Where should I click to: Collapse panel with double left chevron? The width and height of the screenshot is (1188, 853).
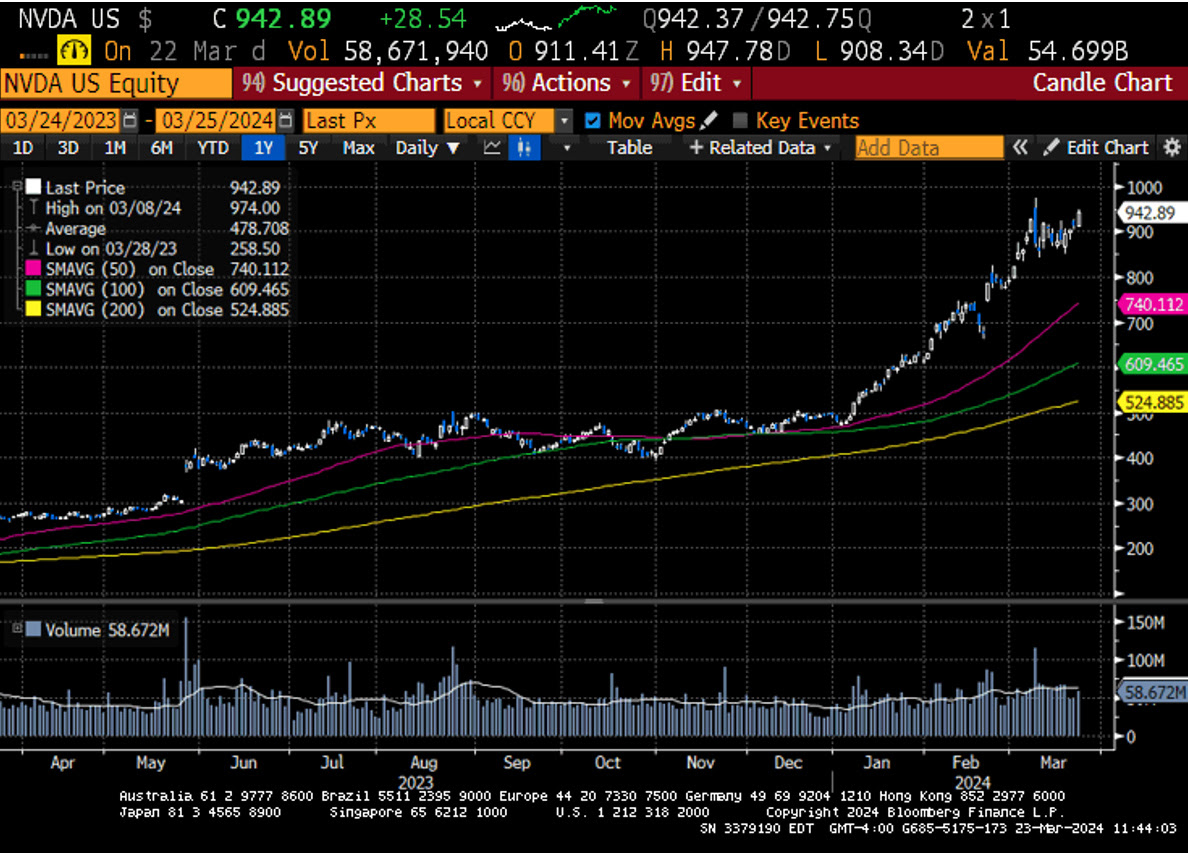[x=1021, y=147]
